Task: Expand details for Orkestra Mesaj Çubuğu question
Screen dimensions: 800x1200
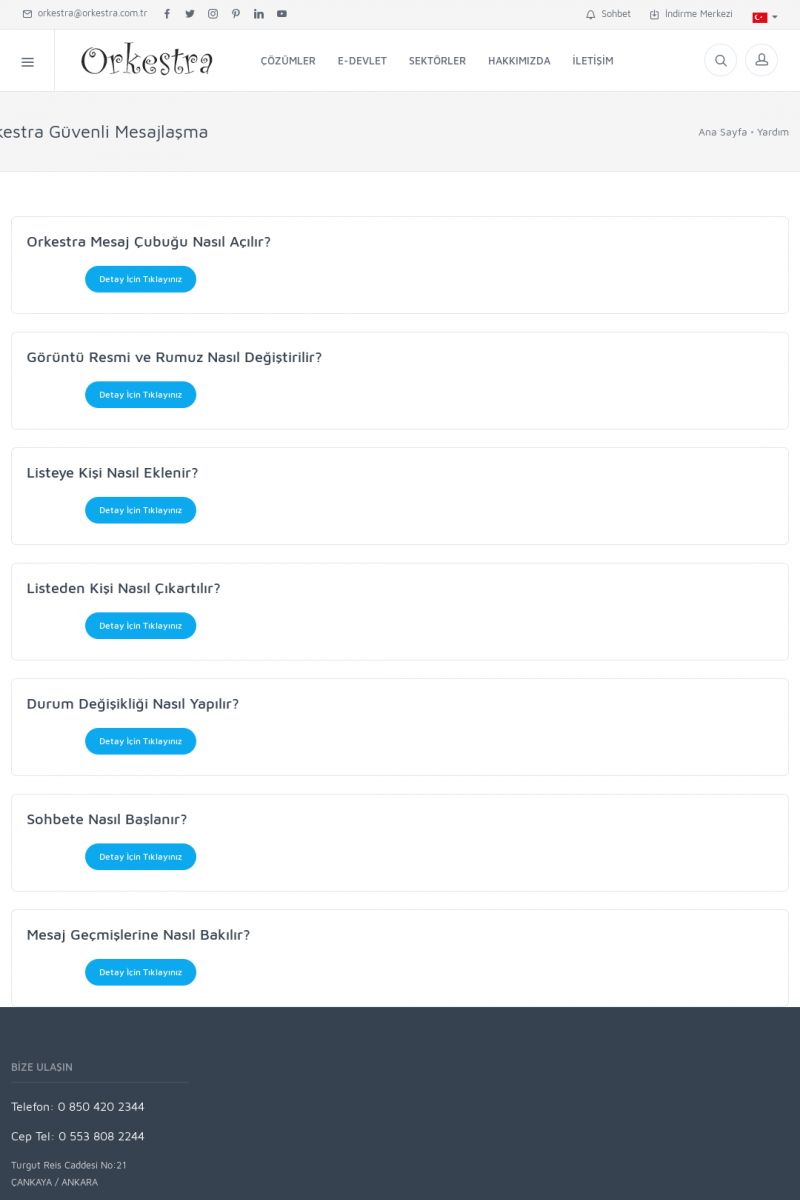Action: coord(140,279)
